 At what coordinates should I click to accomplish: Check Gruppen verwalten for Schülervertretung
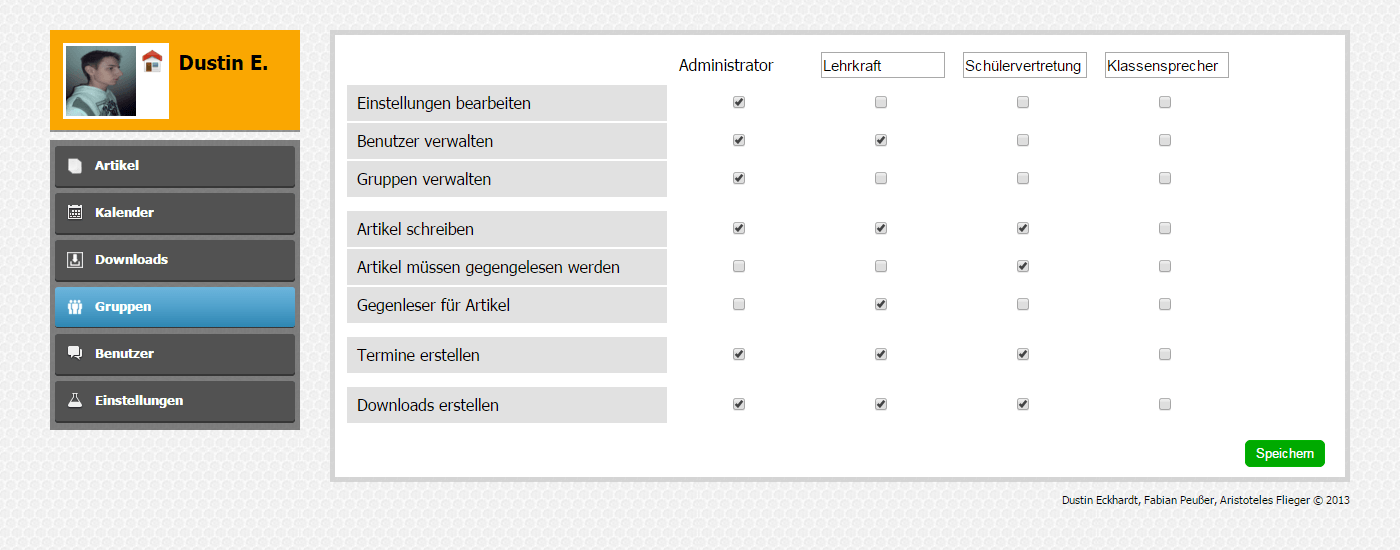(x=1023, y=178)
